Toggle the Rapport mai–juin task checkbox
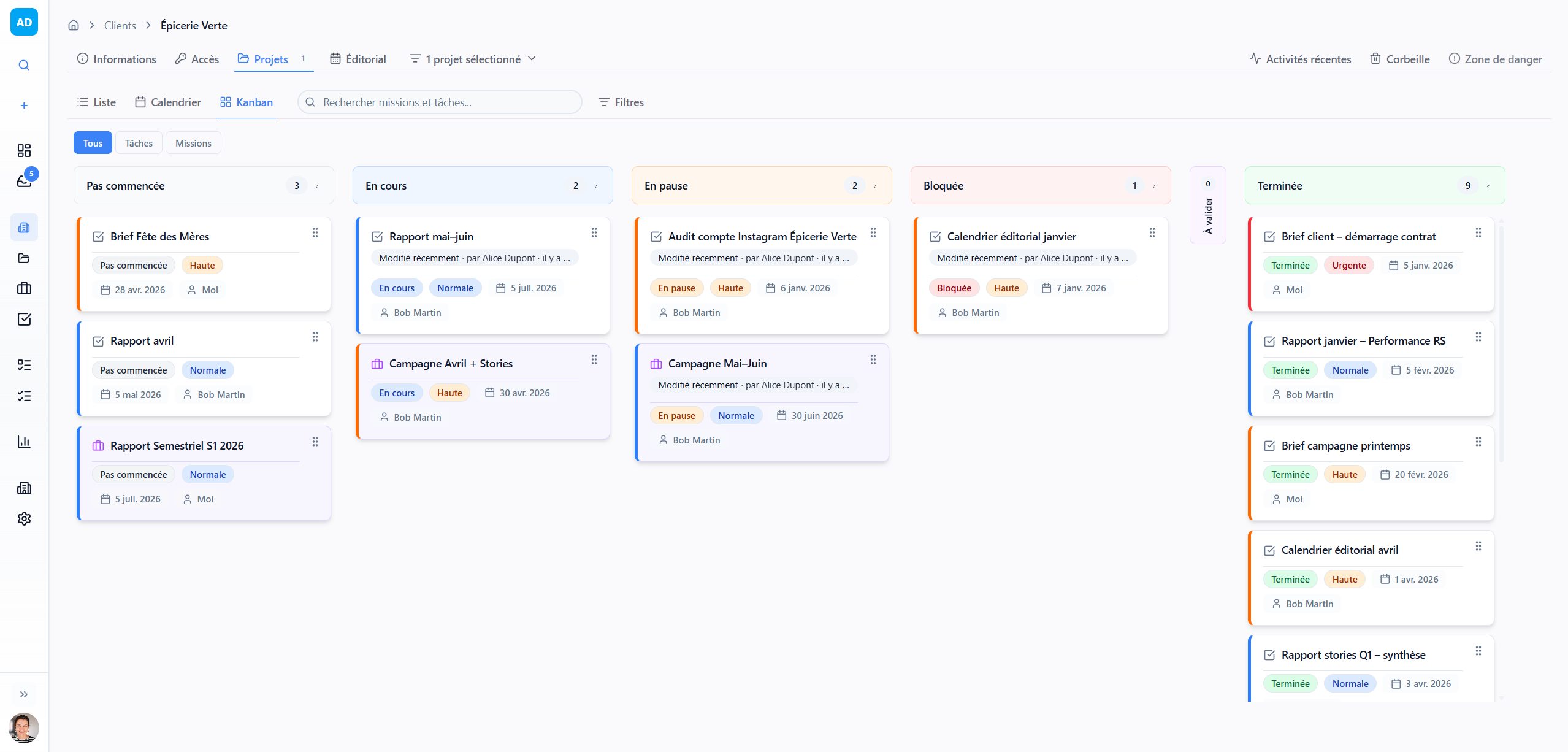This screenshot has height=752, width=1568. [377, 237]
